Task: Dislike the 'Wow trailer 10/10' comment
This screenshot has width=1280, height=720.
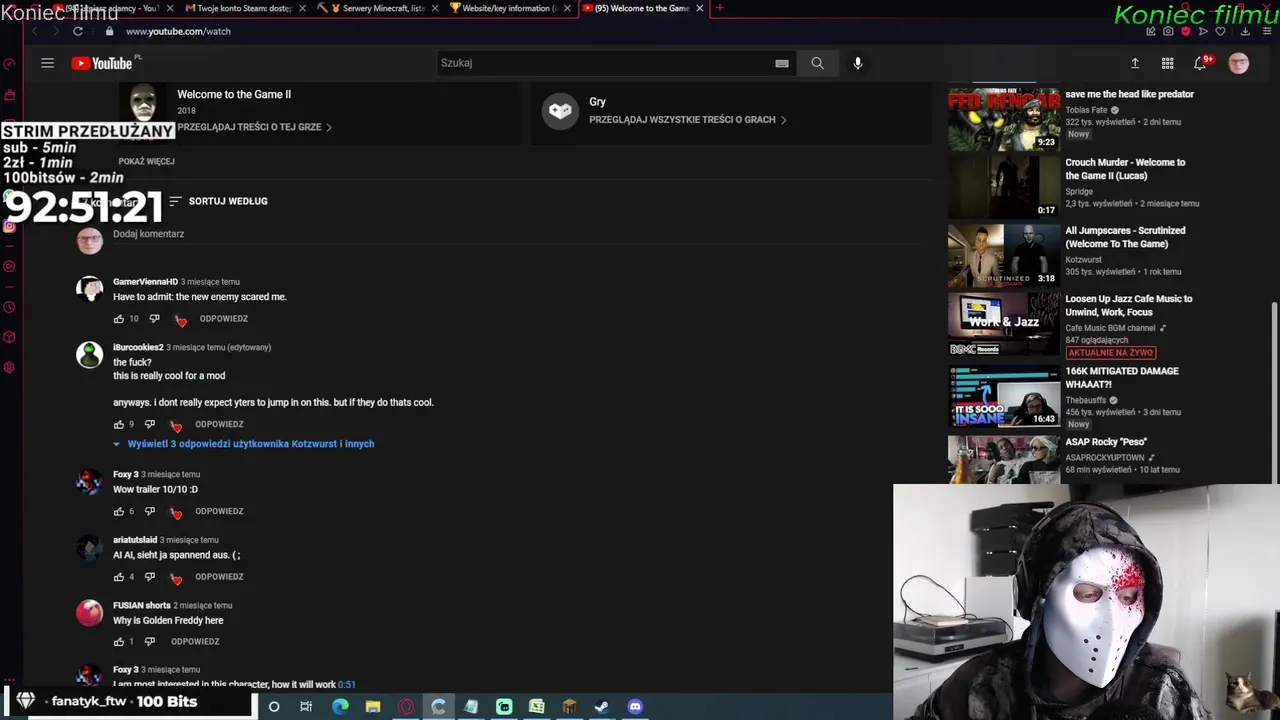Action: [150, 512]
